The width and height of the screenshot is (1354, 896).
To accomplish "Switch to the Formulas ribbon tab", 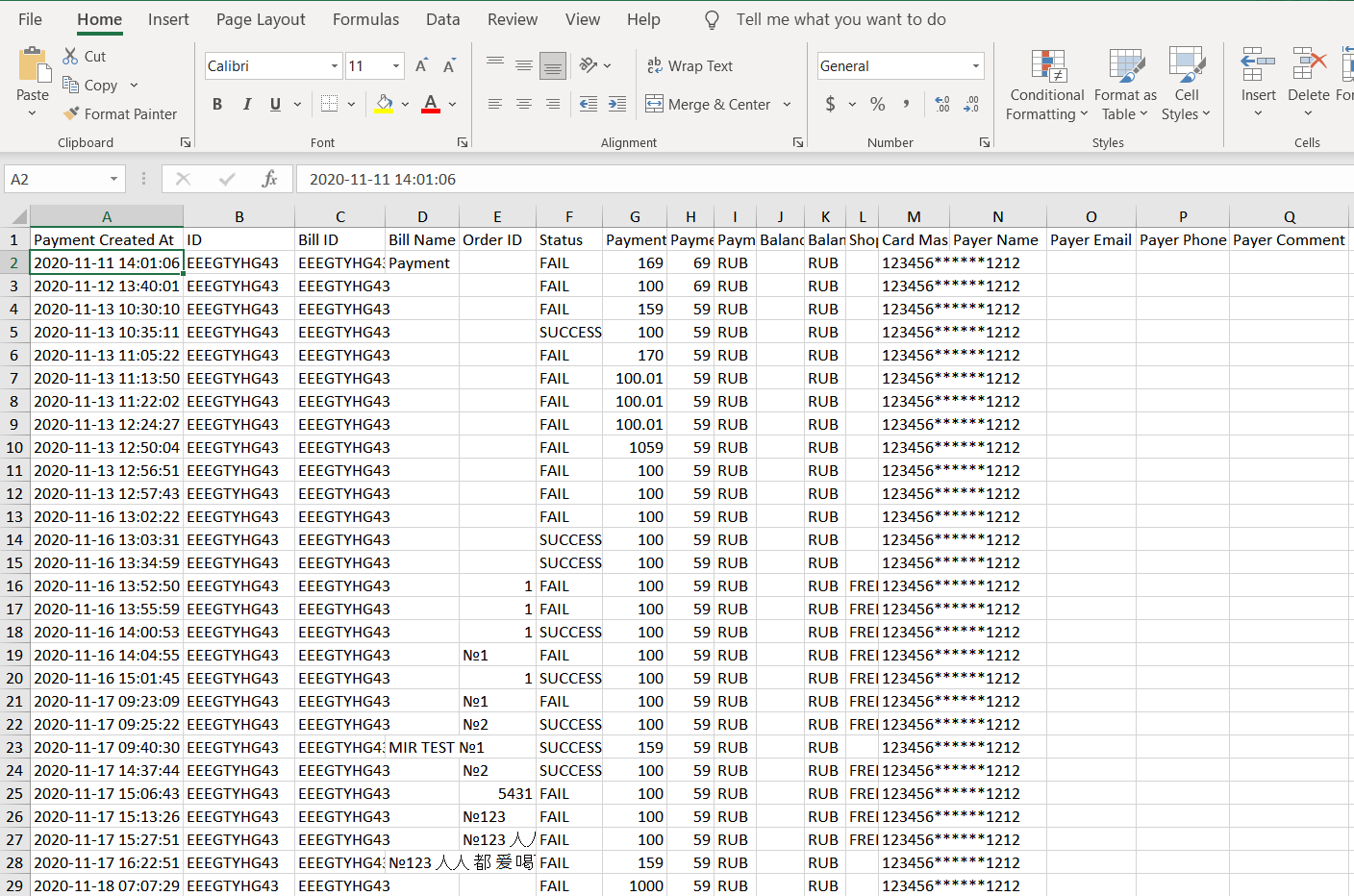I will click(x=365, y=19).
